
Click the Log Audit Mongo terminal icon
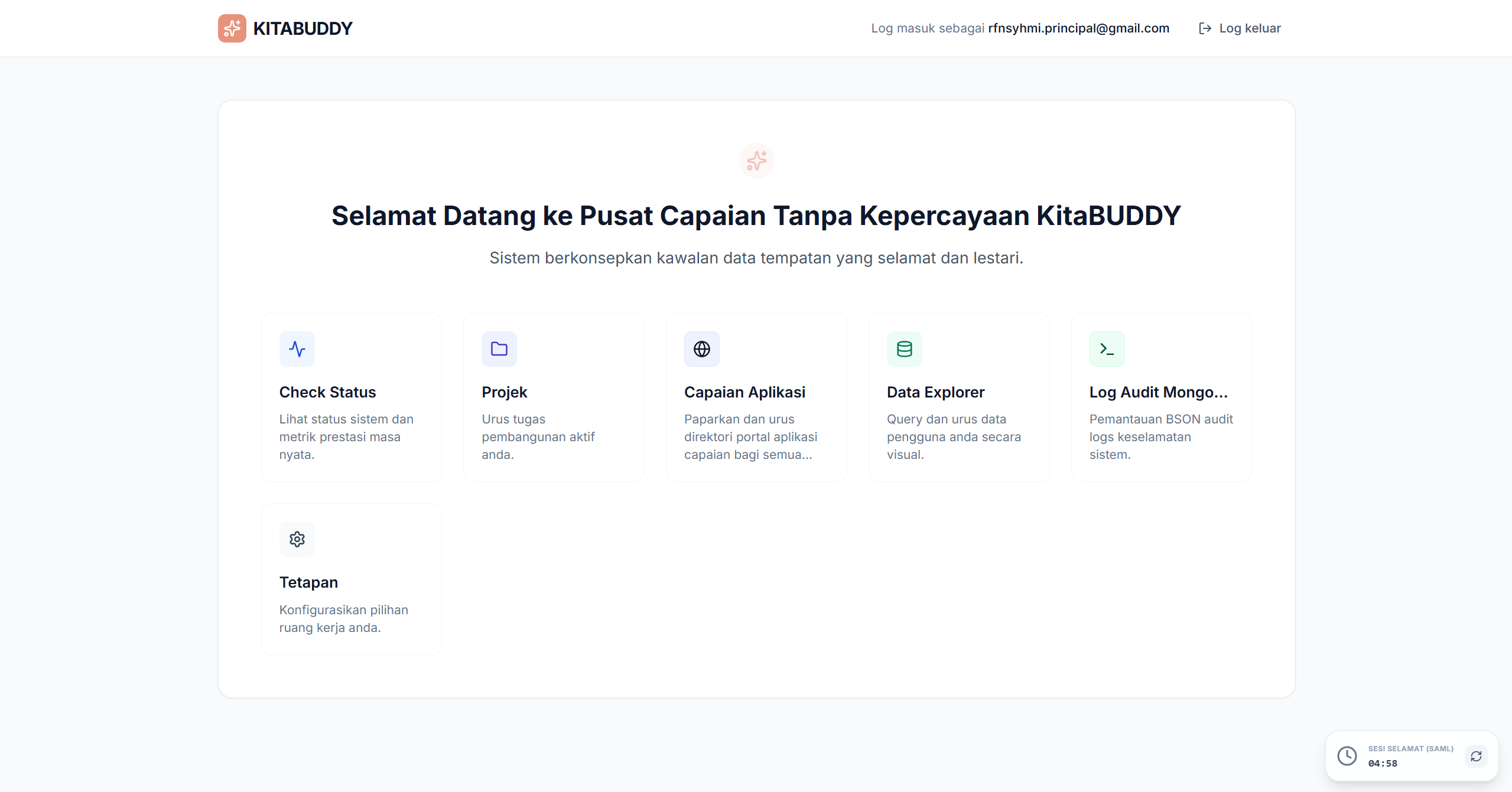click(x=1107, y=349)
